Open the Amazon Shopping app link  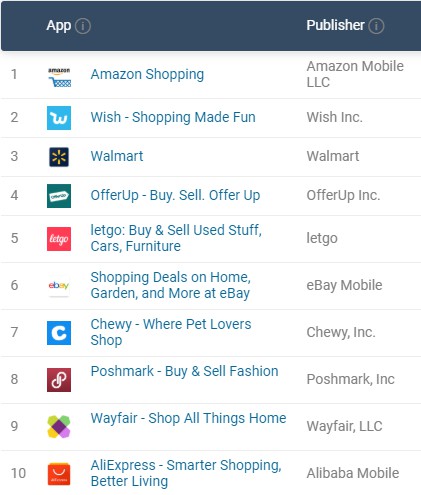click(x=147, y=74)
